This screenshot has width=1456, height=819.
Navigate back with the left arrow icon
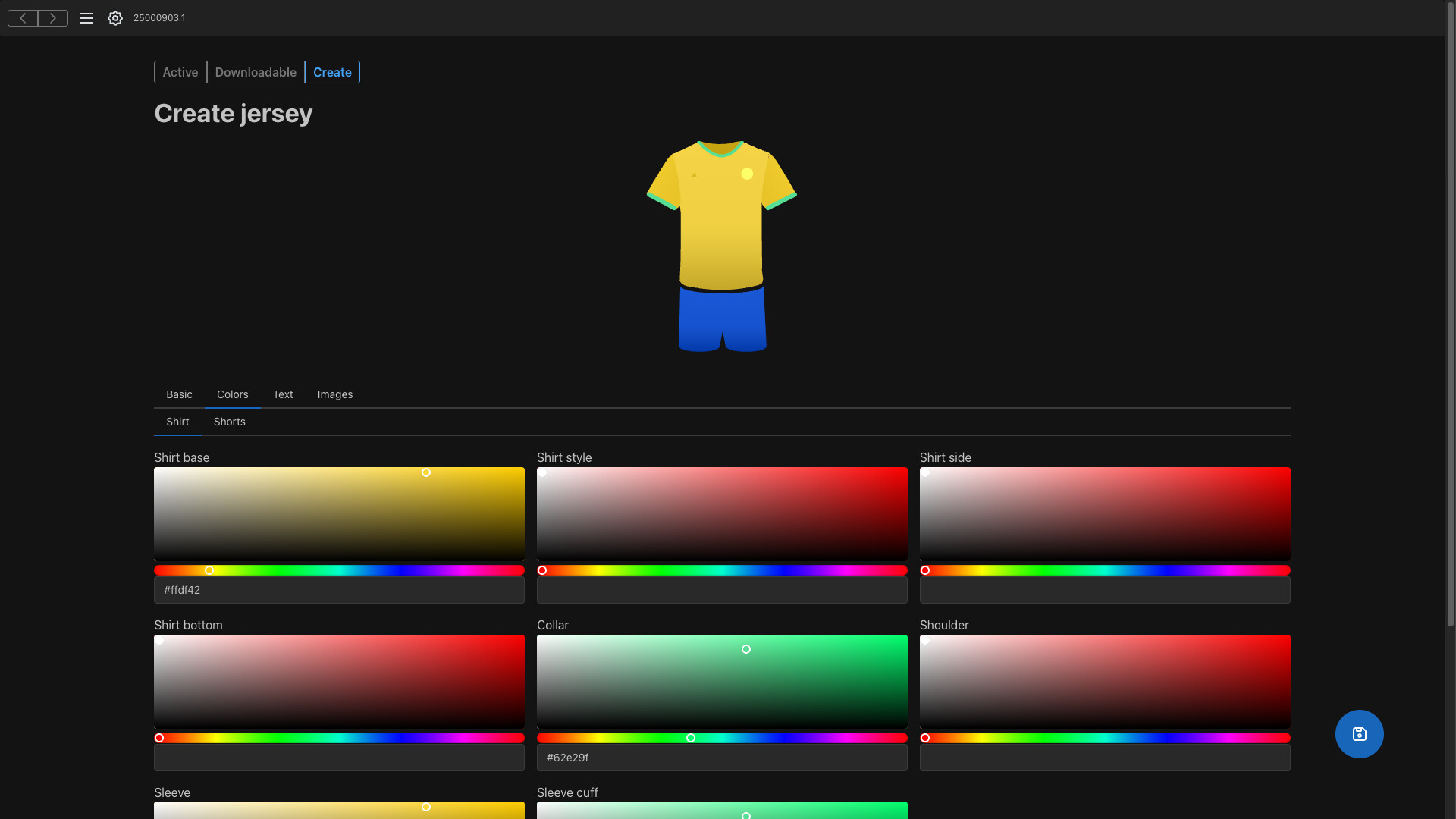coord(21,17)
